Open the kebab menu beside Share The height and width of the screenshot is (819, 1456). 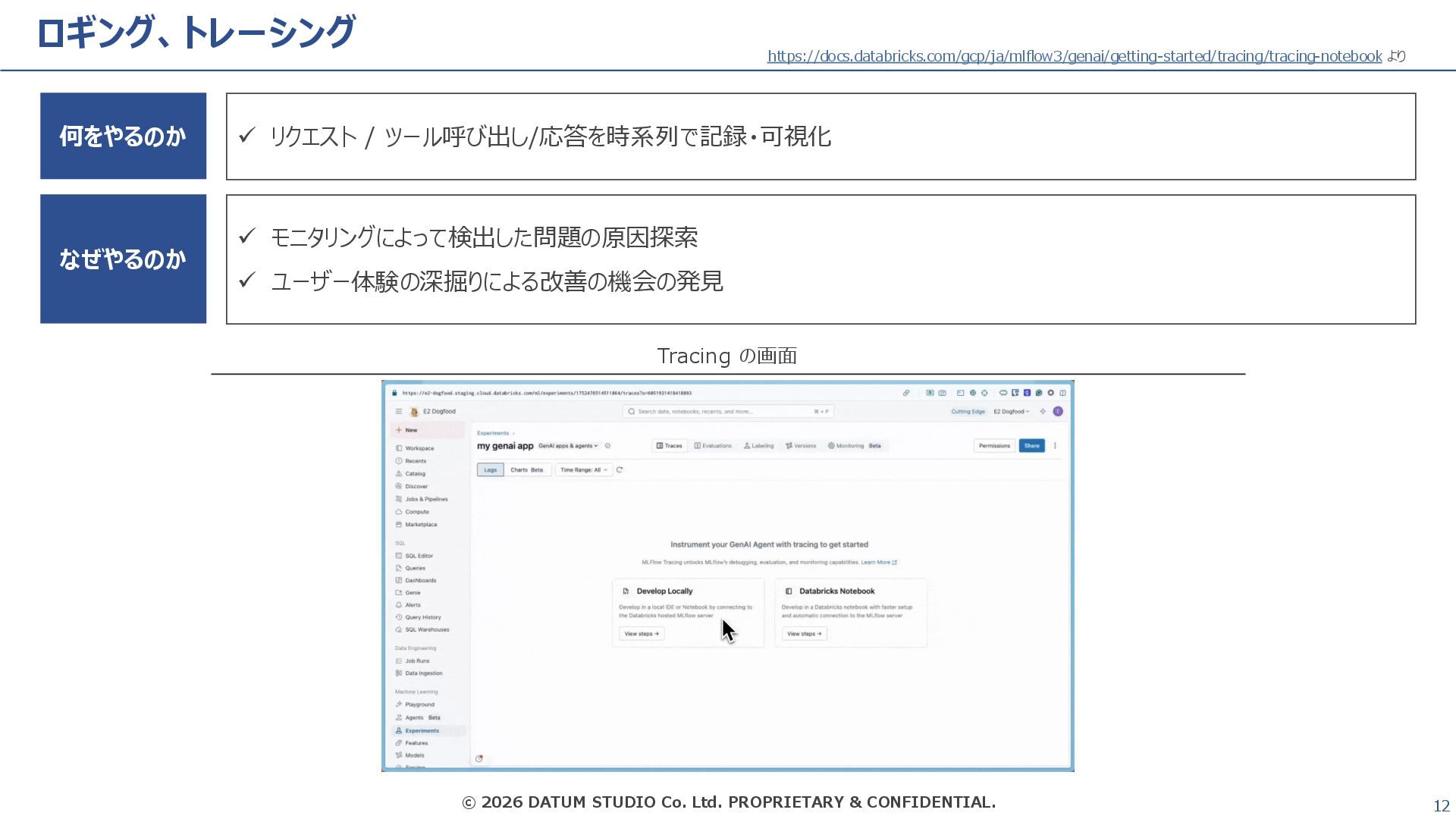pos(1055,446)
